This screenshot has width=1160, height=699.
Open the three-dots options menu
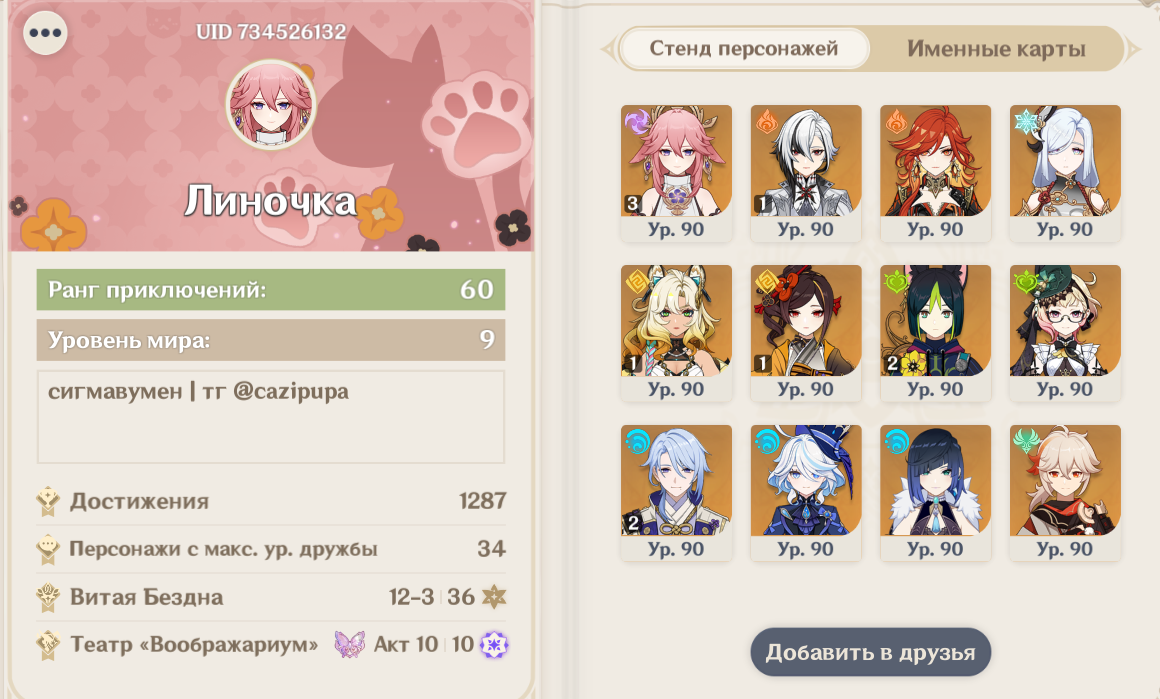(x=45, y=33)
